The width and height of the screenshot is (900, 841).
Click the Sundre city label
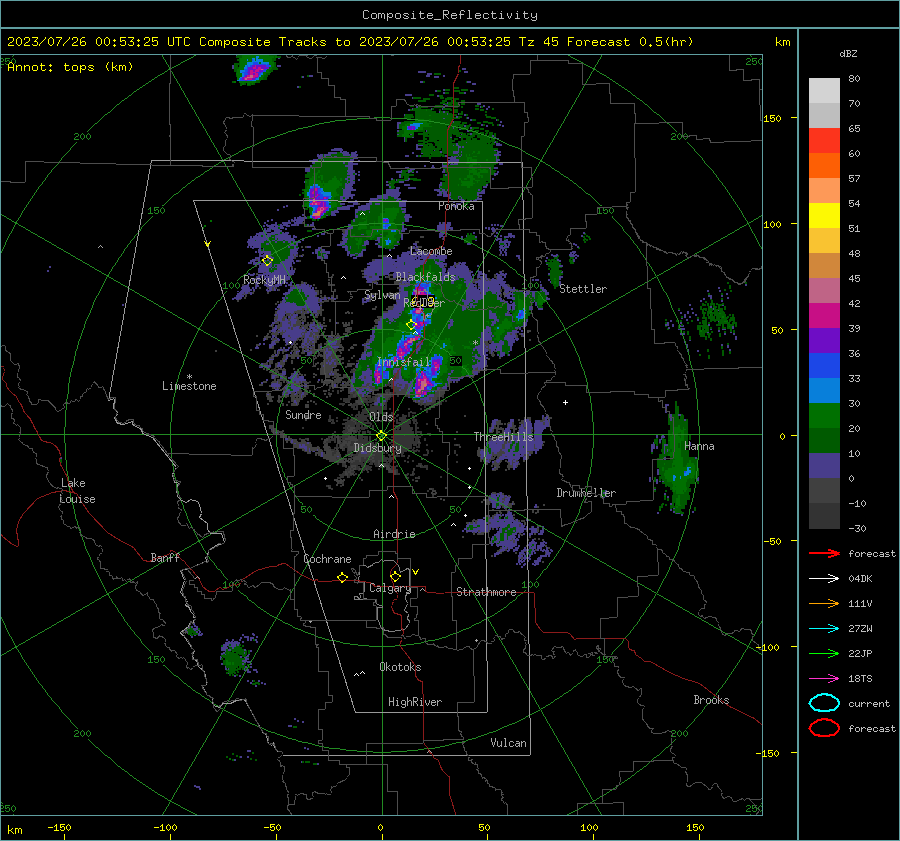click(303, 414)
